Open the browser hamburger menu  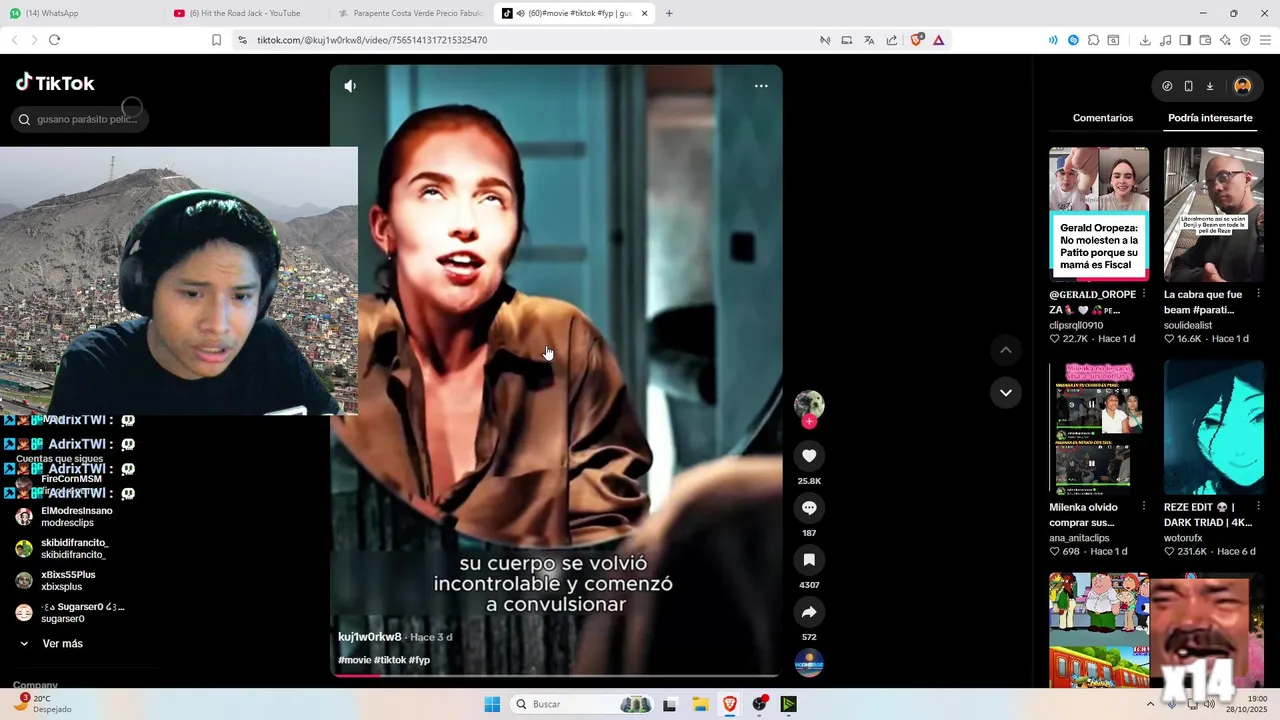click(x=1266, y=40)
